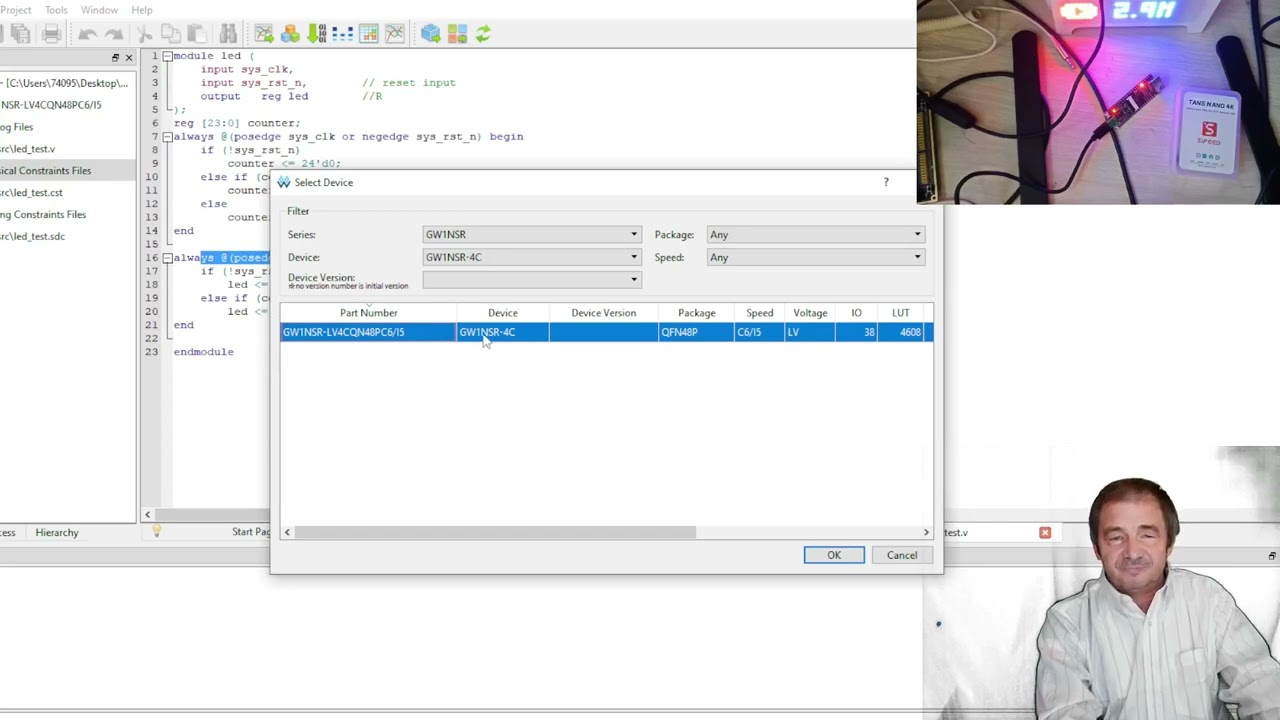Click the Select Device dialog help question mark
The height and width of the screenshot is (720, 1280).
[885, 182]
